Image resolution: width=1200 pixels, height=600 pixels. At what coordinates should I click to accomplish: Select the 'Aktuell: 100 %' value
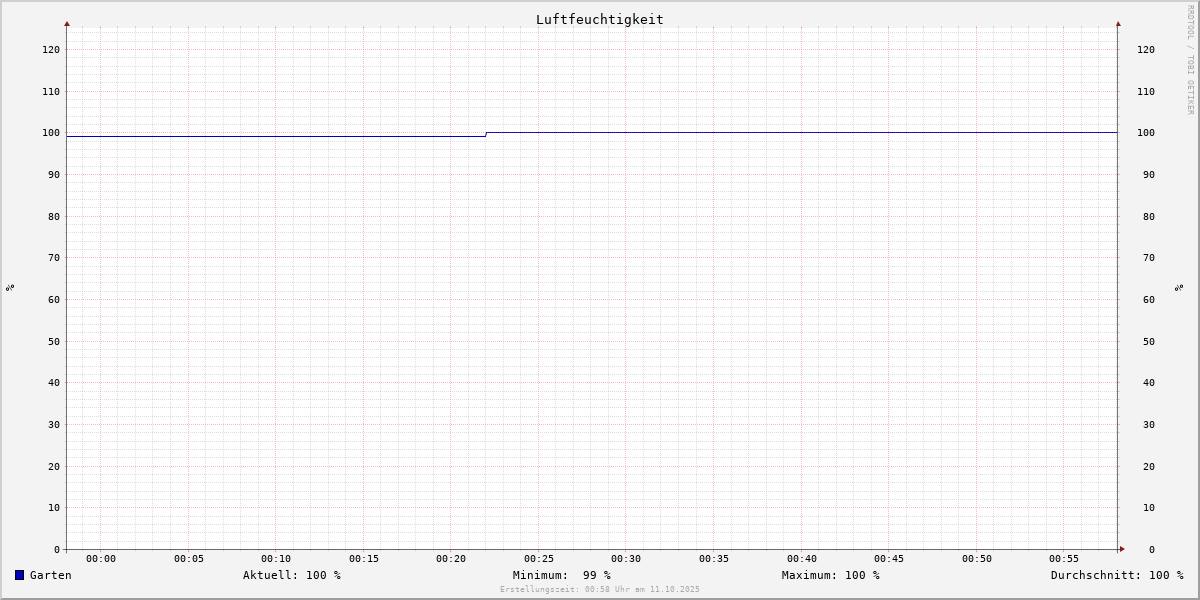(292, 575)
